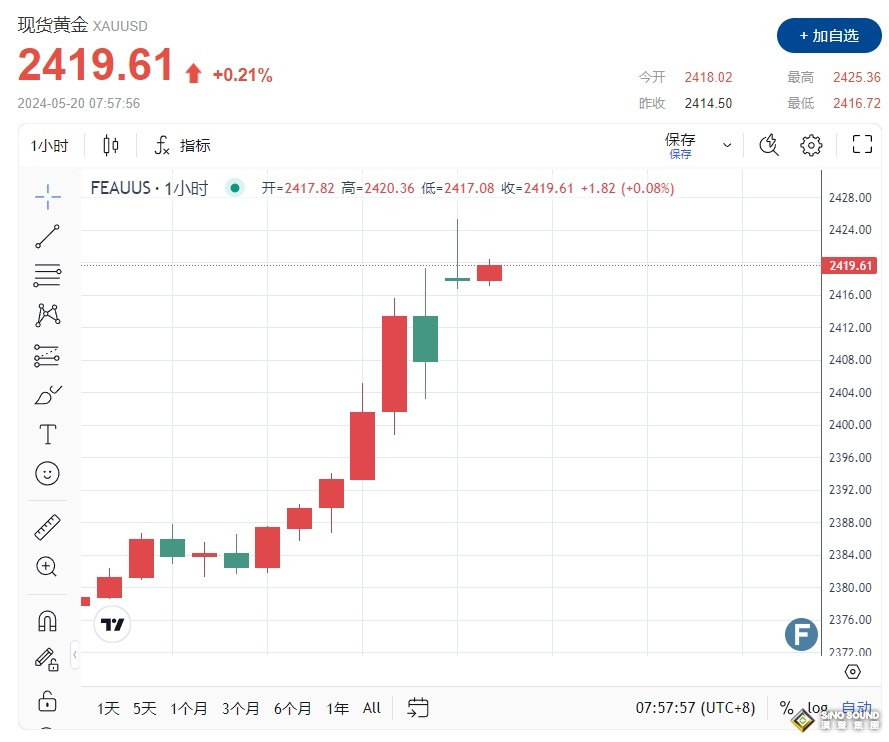The height and width of the screenshot is (742, 889).
Task: Toggle log scale on price axis
Action: pyautogui.click(x=818, y=708)
